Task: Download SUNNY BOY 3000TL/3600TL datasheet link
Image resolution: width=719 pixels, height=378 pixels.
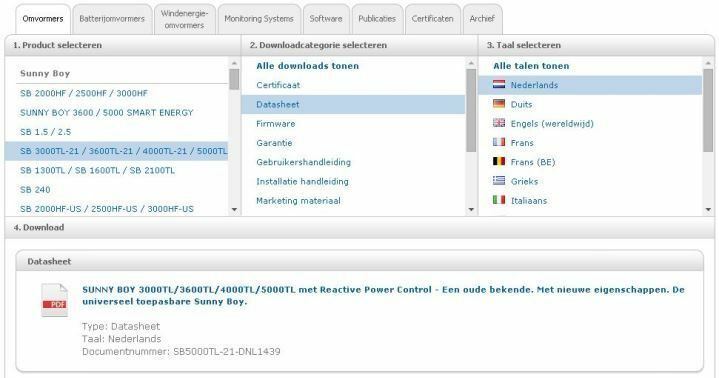Action: 383,295
